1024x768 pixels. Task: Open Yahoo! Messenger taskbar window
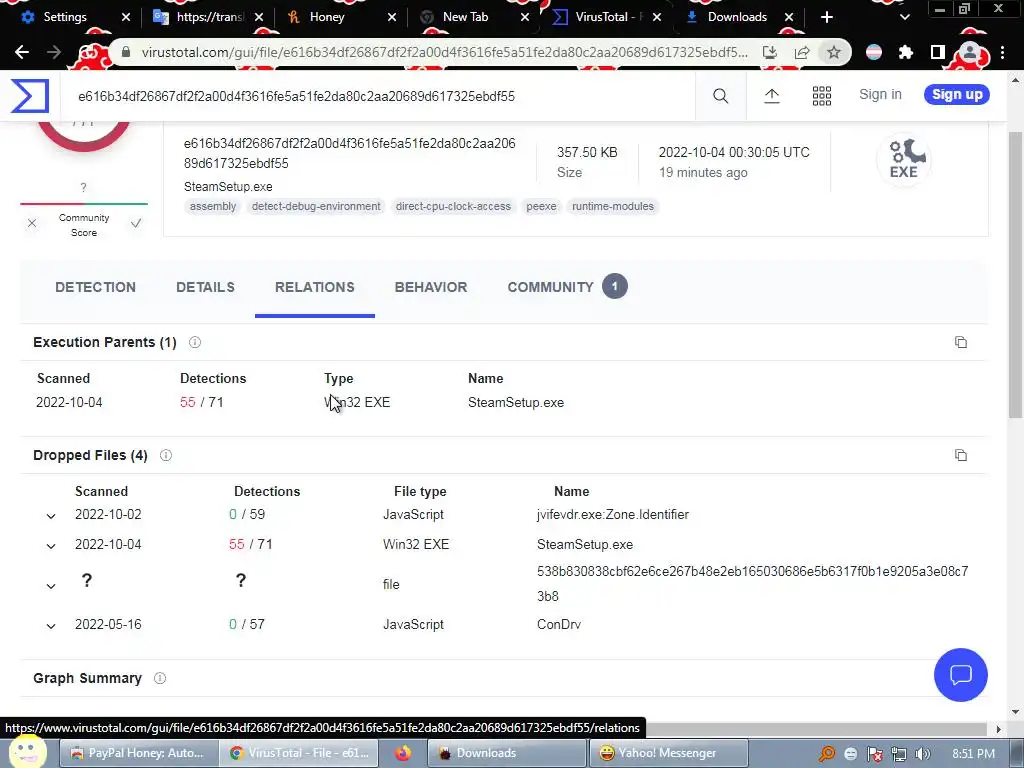tap(667, 753)
